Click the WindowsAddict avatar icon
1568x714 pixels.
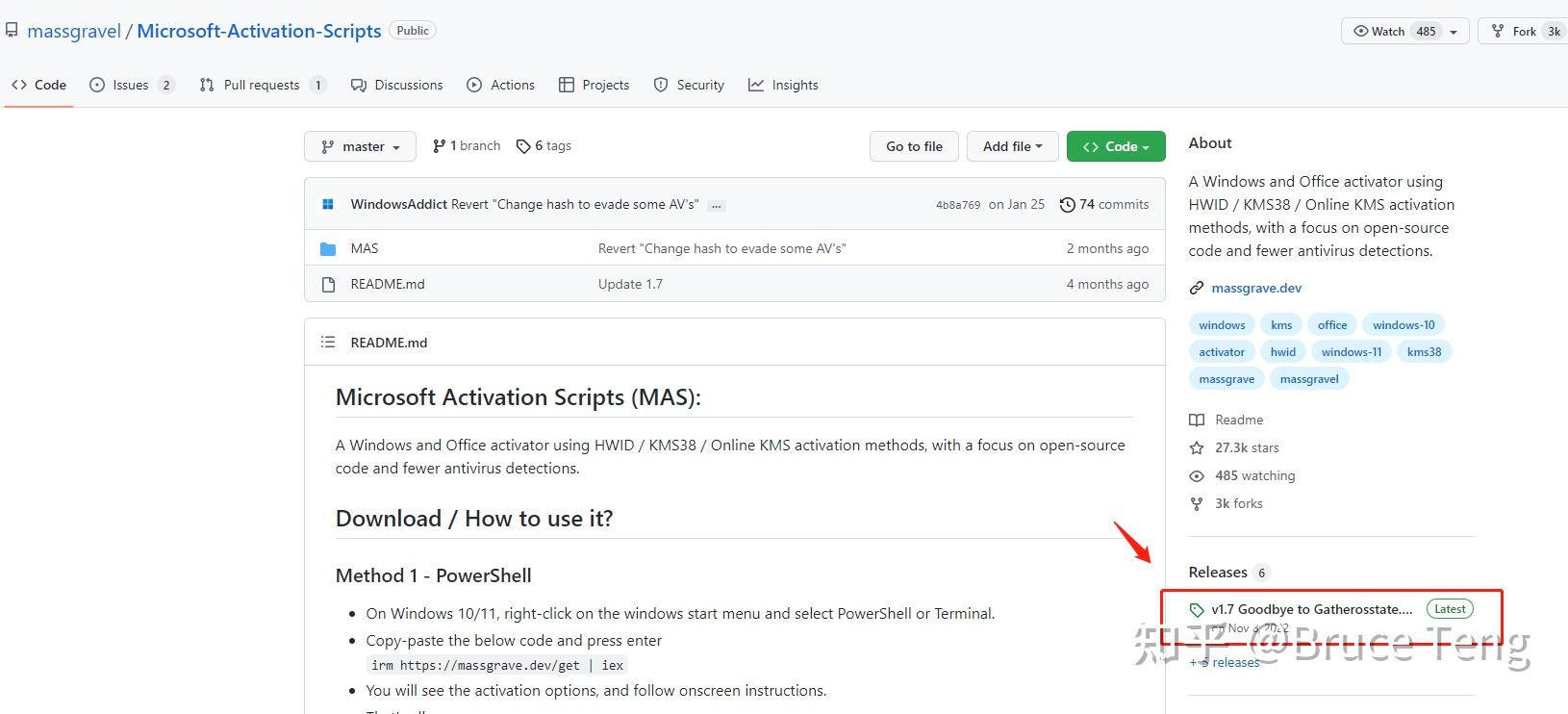coord(328,205)
